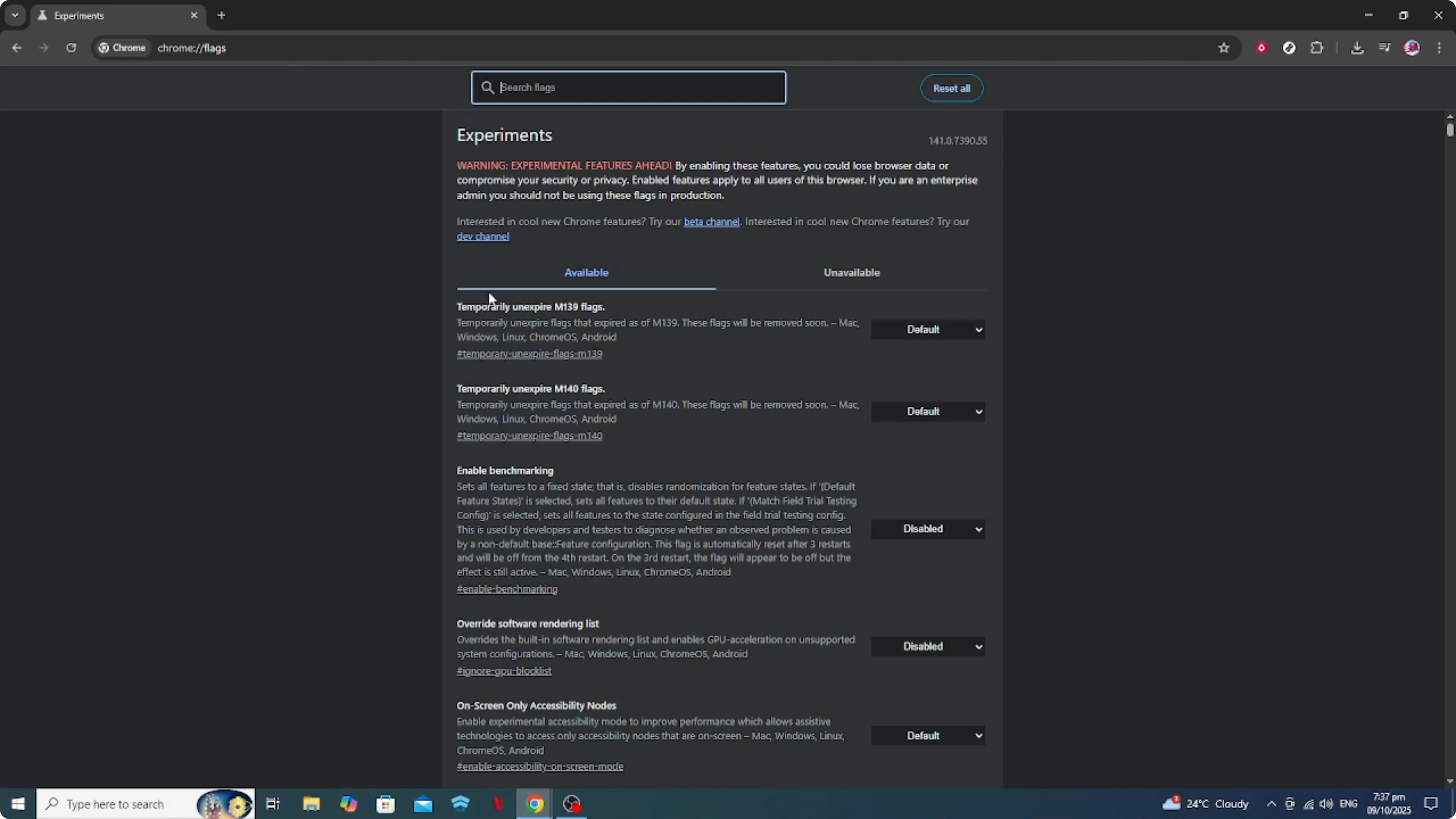Open Microsoft Store from the taskbar

386,804
